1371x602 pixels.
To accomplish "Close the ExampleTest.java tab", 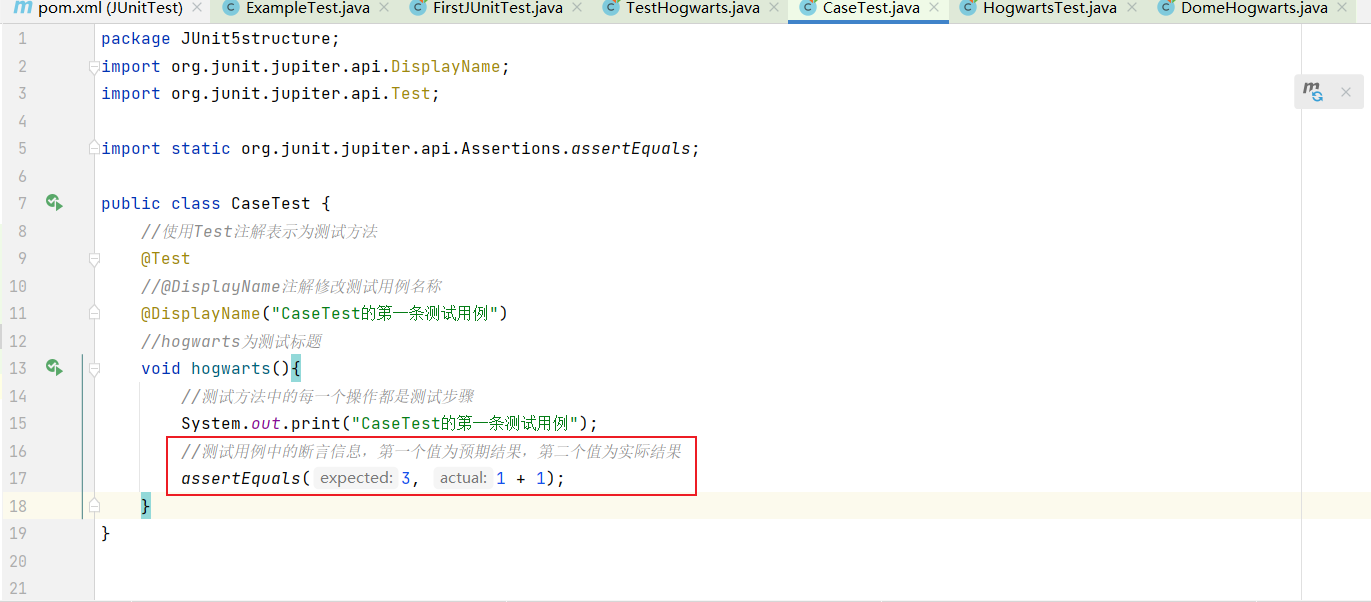I will pos(385,9).
